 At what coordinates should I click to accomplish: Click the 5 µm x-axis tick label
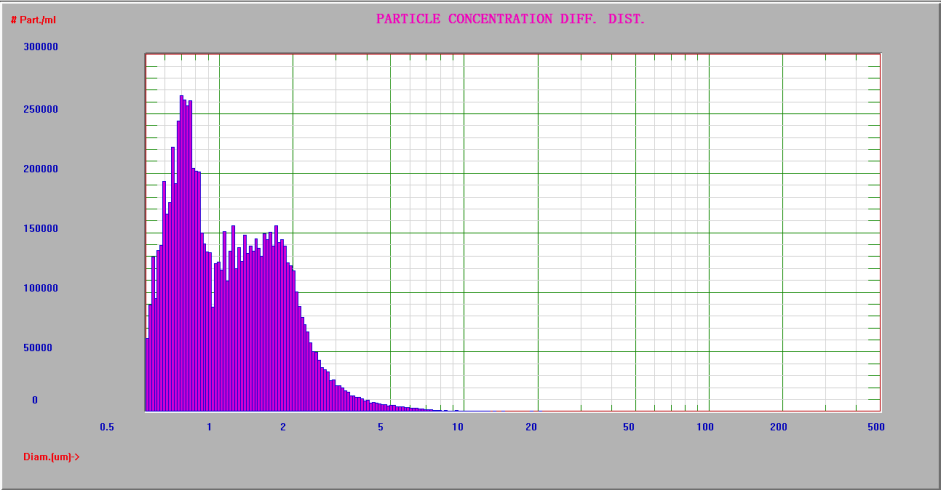tap(380, 427)
